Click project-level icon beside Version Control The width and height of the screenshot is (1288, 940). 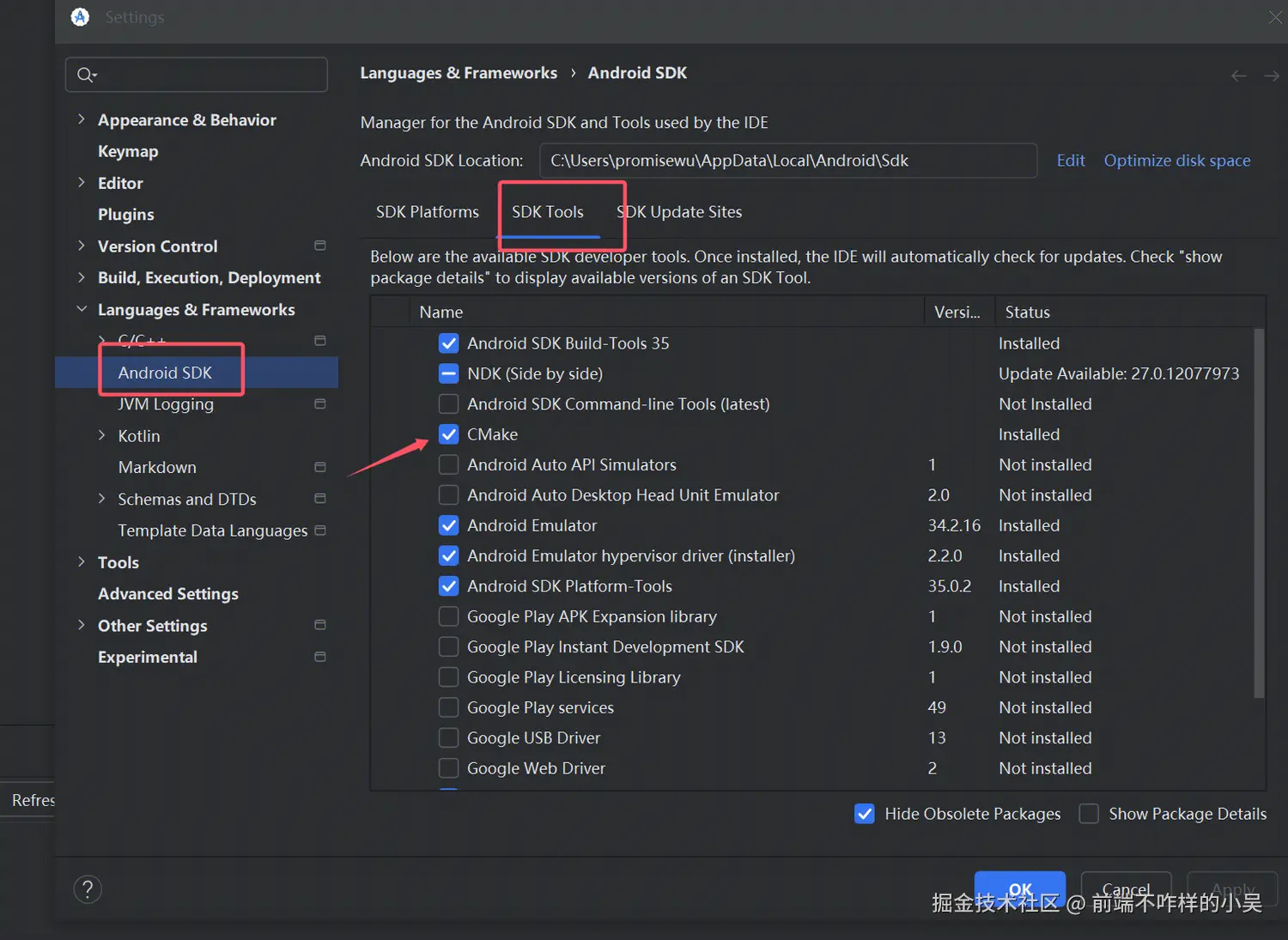tap(320, 246)
